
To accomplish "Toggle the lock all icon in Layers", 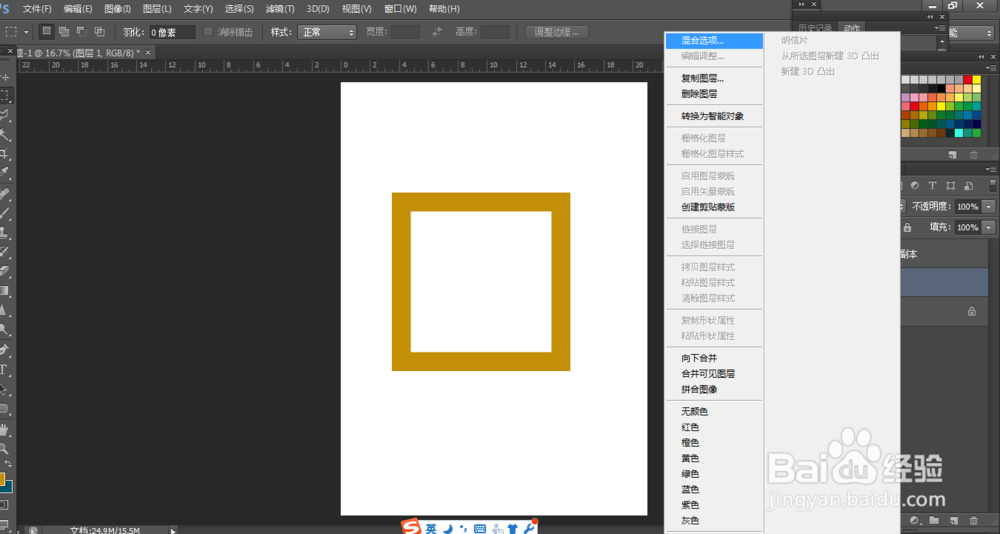I will click(x=908, y=227).
